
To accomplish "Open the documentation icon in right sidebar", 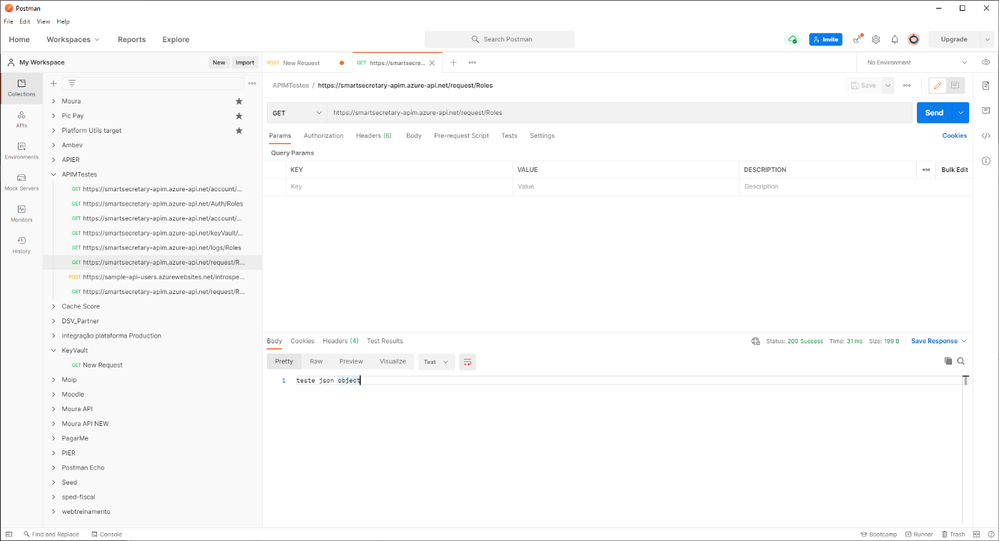I will (x=986, y=85).
